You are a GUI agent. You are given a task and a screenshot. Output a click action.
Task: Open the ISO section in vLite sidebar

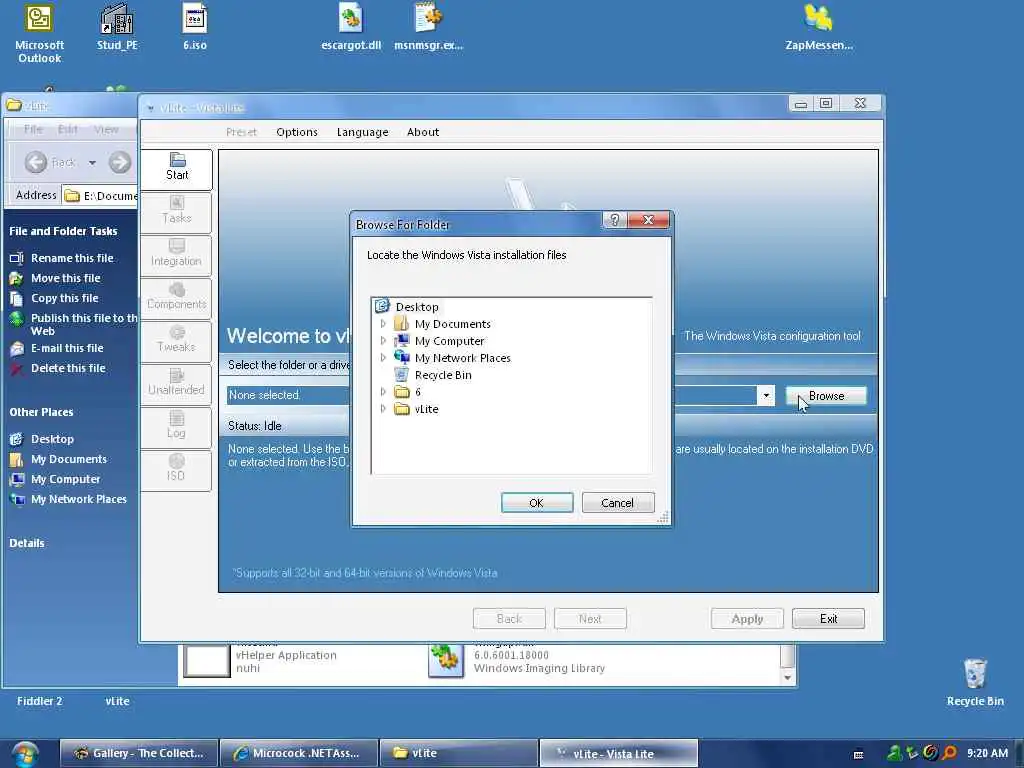(x=176, y=469)
